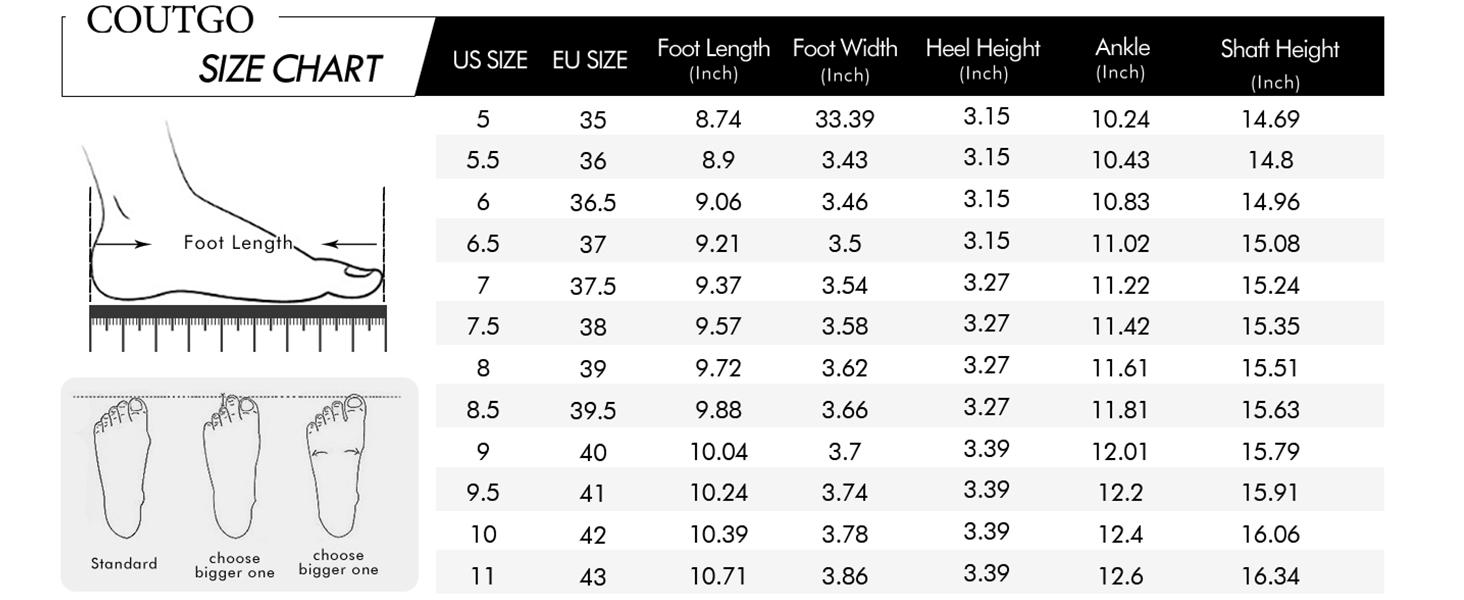Click the Standard foot shape illustration

tap(122, 468)
